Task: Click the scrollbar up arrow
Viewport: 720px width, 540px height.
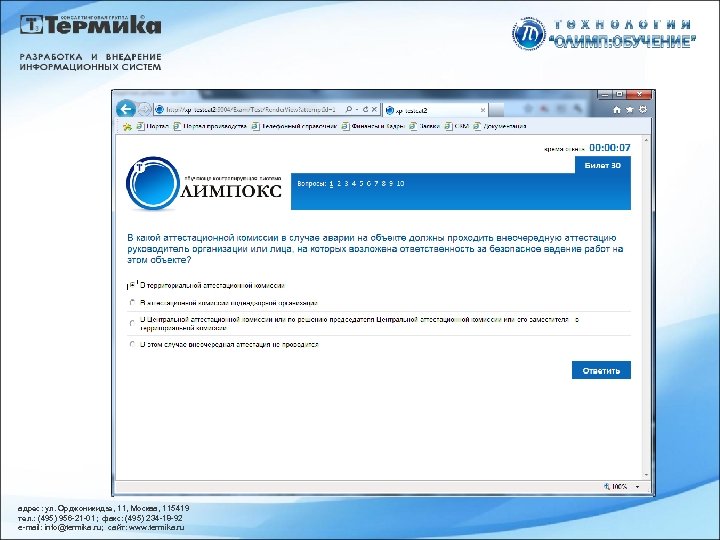Action: (647, 140)
